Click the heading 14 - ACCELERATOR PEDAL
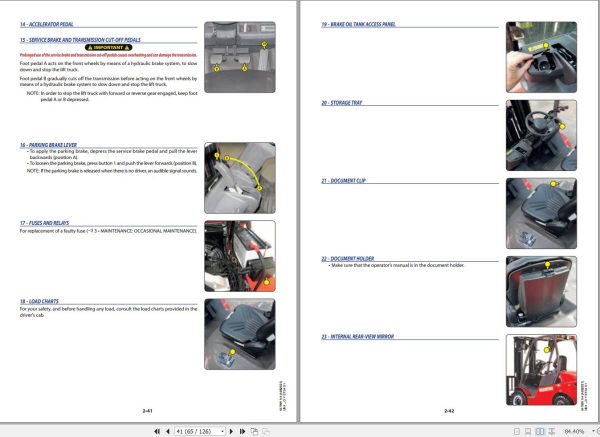 47,24
